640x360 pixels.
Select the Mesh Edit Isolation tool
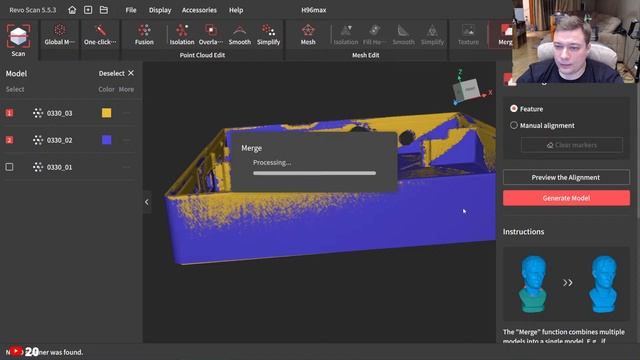click(x=346, y=35)
